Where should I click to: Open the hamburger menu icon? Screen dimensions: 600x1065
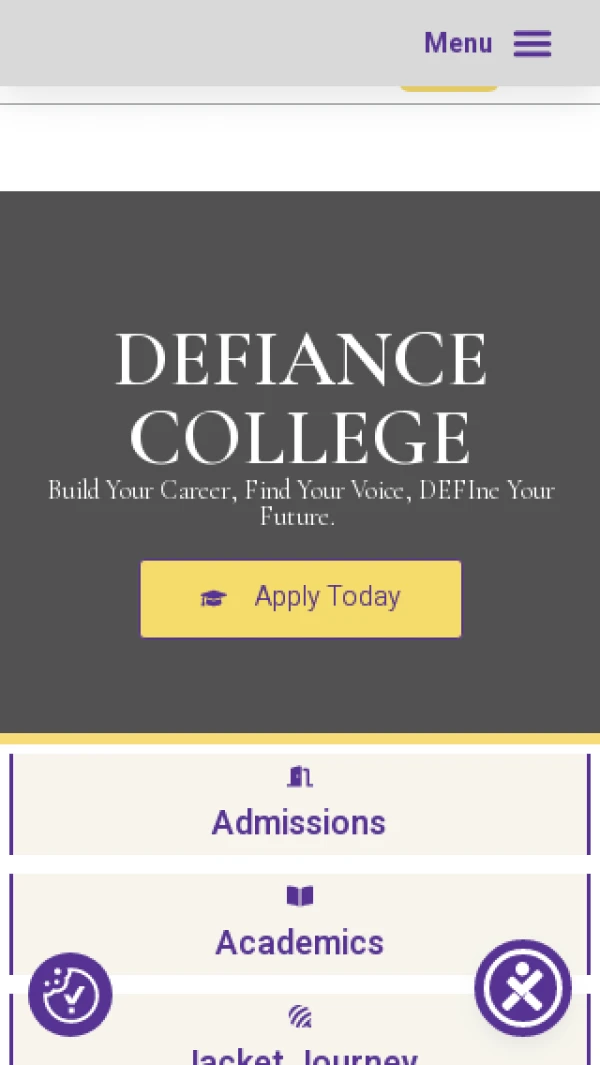click(532, 43)
